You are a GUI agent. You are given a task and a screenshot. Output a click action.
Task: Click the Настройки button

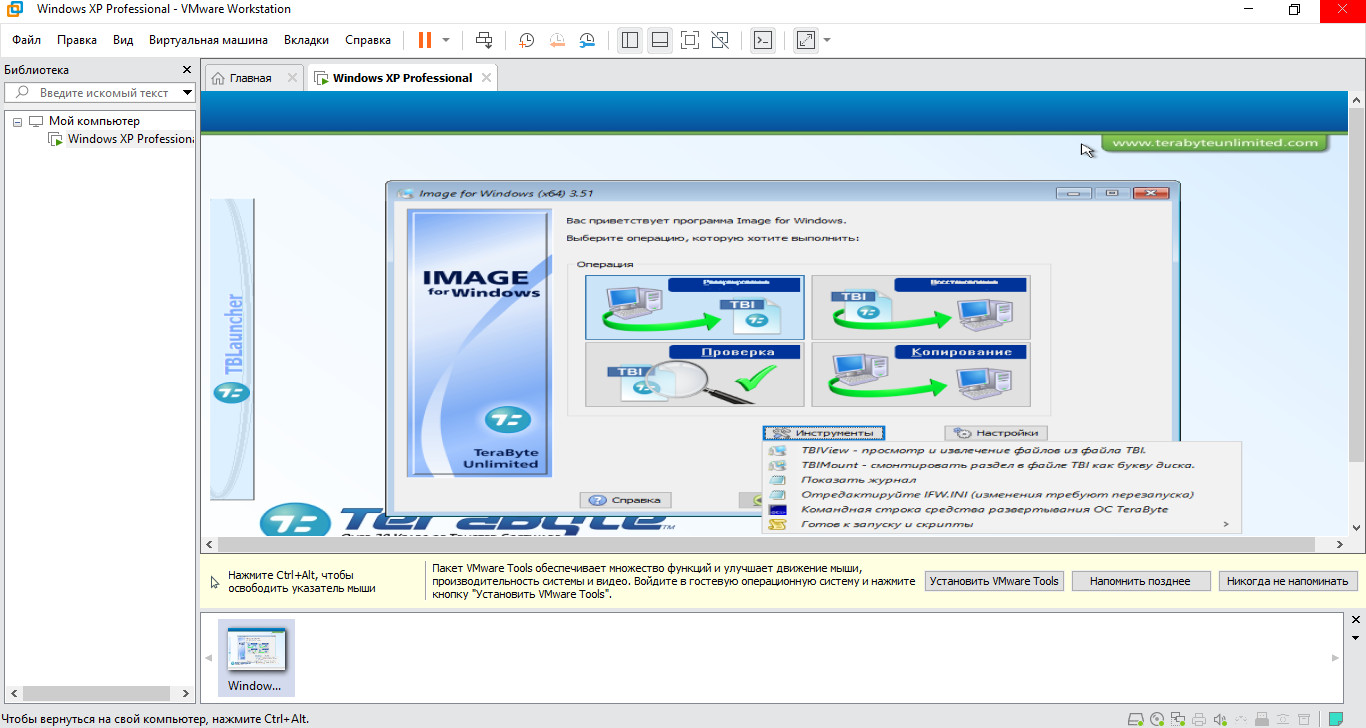[x=996, y=433]
